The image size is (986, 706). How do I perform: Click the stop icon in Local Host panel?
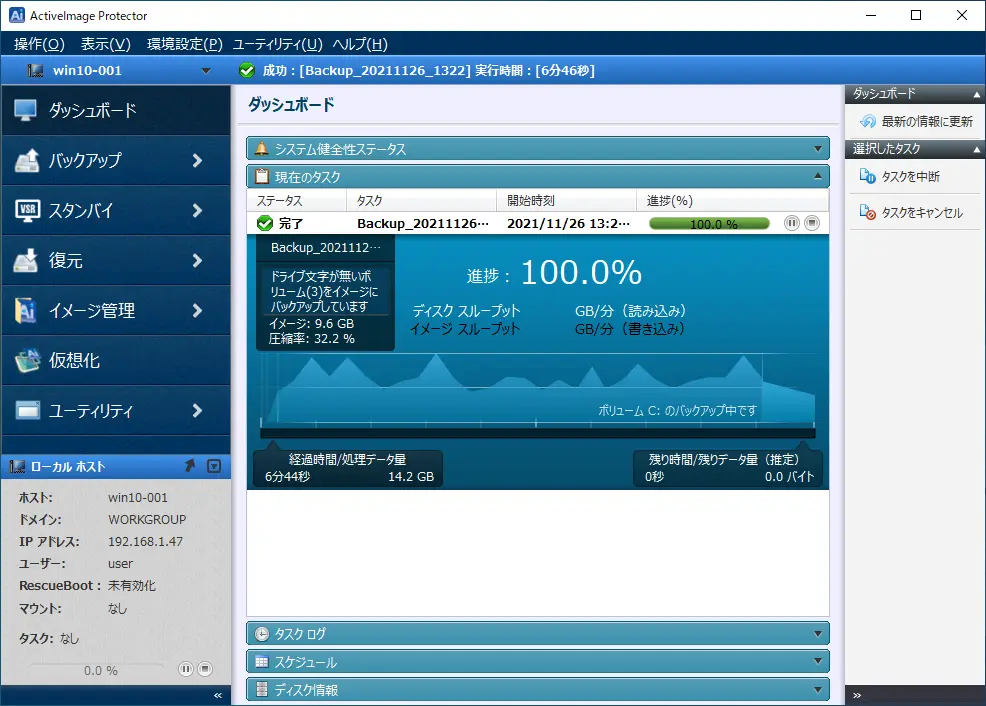pyautogui.click(x=204, y=669)
